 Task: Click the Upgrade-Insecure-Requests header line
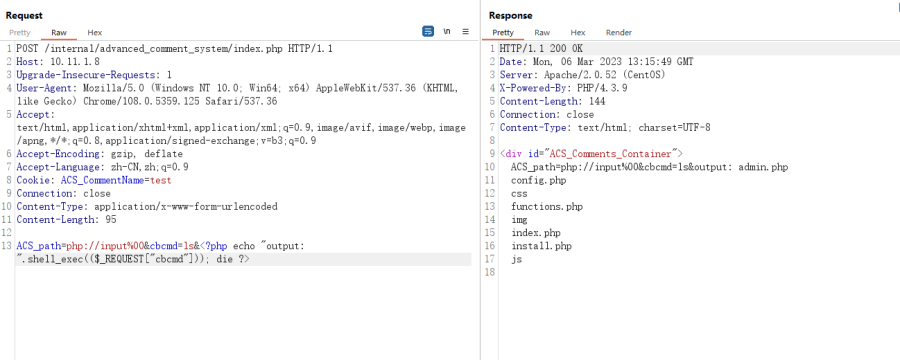coord(94,75)
